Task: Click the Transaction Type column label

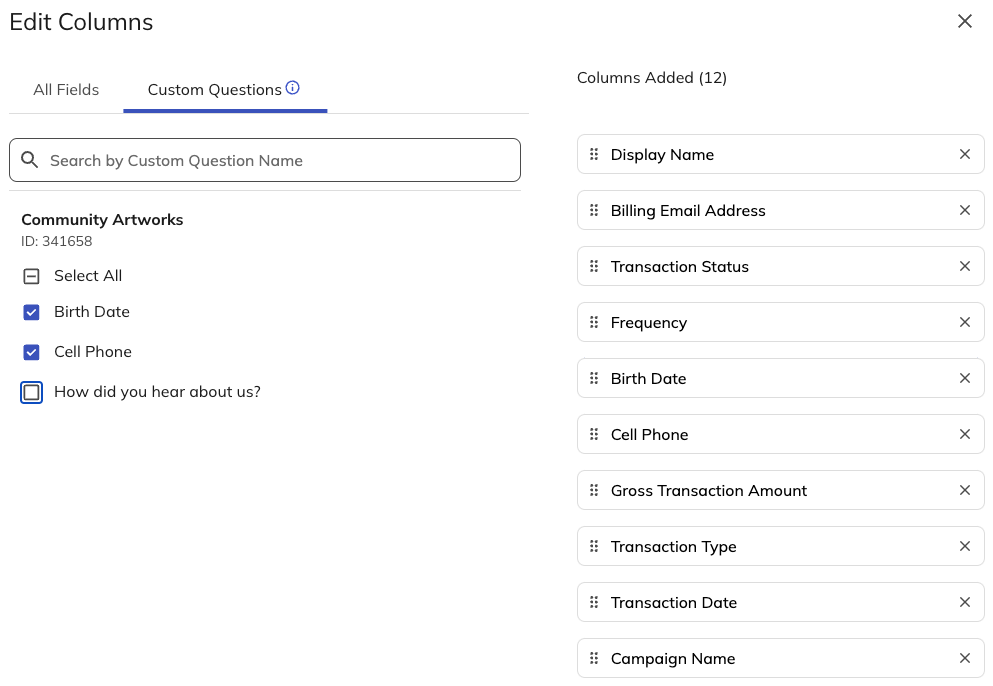Action: point(673,547)
